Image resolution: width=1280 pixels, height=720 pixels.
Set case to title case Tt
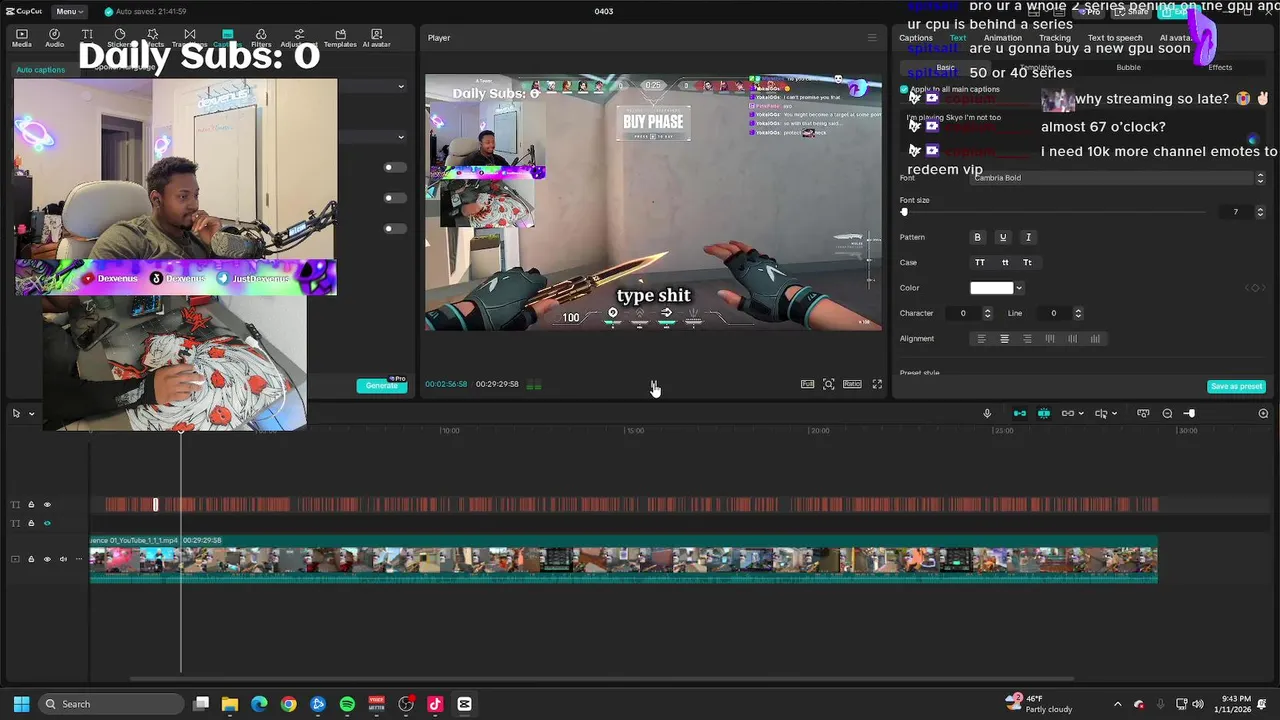click(x=1027, y=262)
